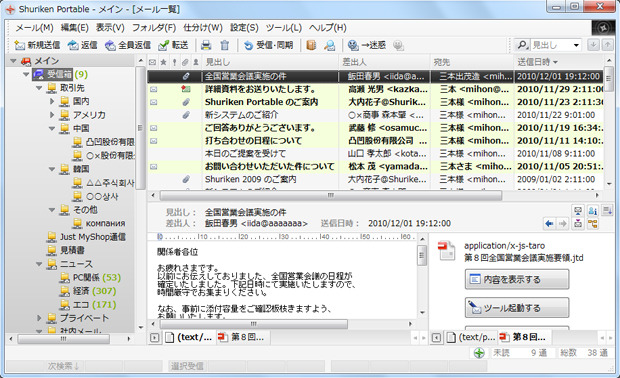The image size is (620, 378).
Task: Click the exclamation priority column header
Action: point(174,62)
